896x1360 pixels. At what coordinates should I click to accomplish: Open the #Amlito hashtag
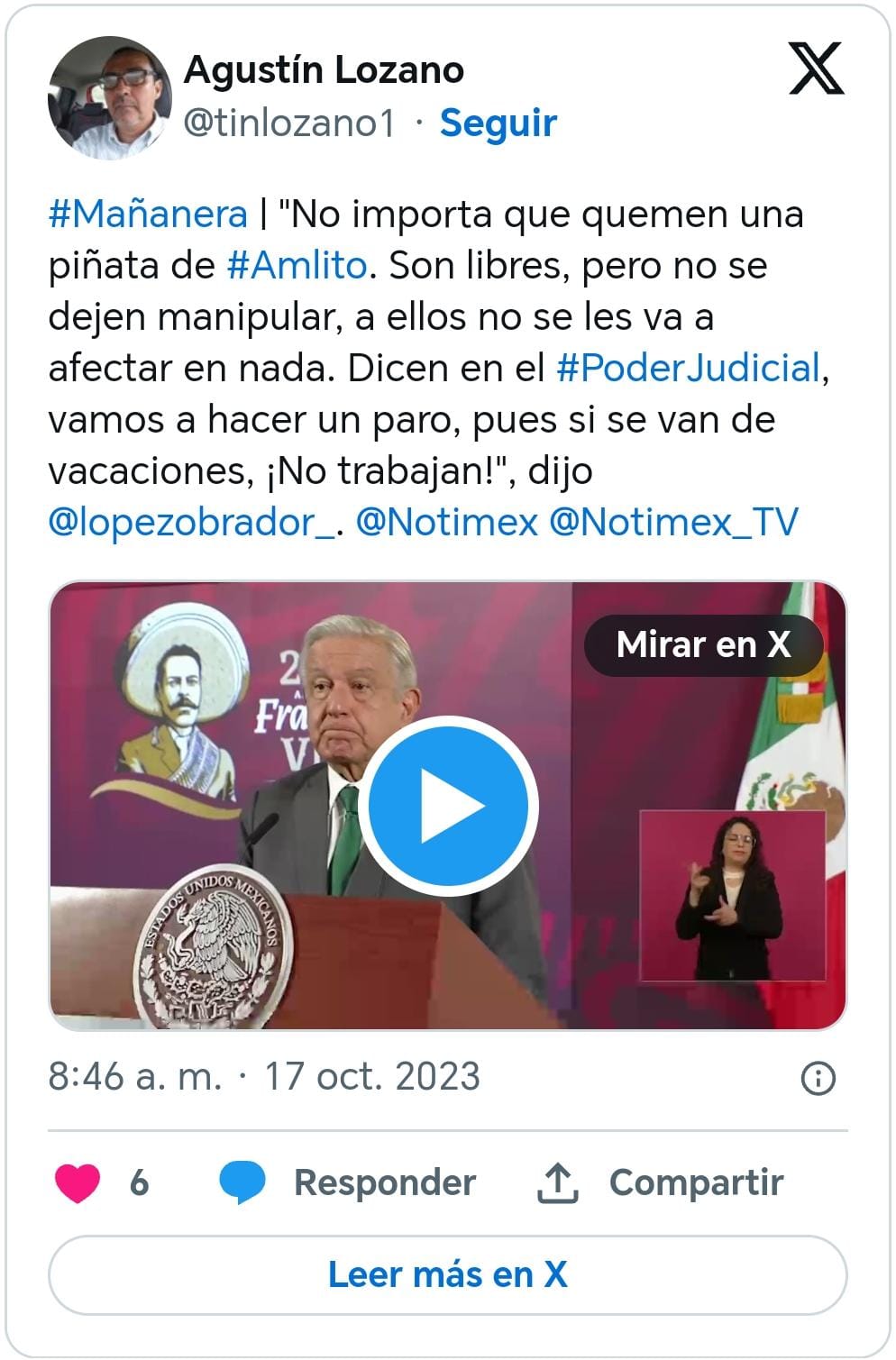click(x=297, y=266)
